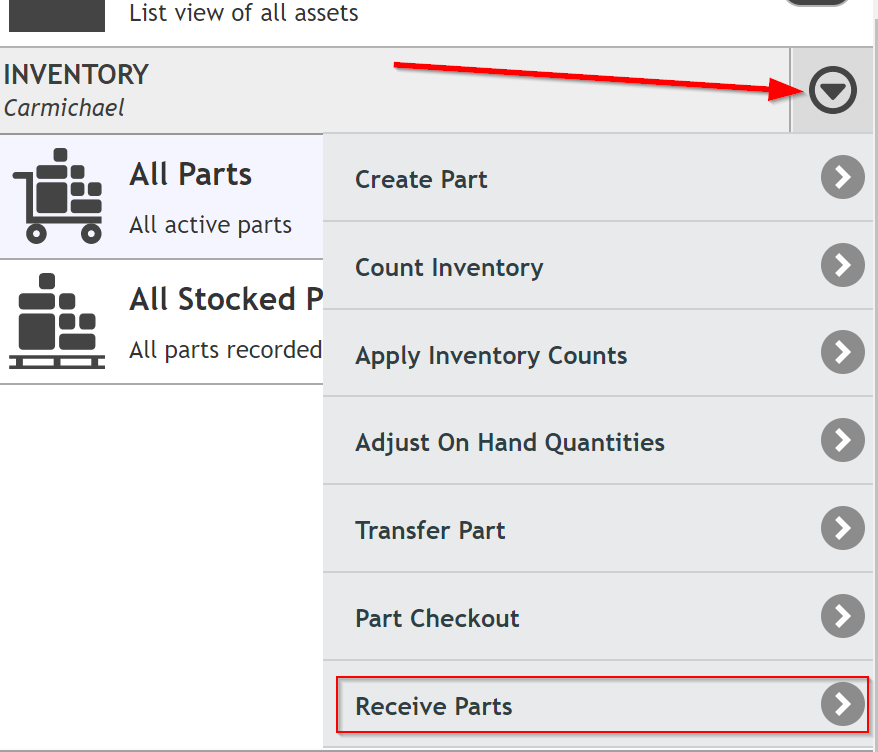Open the All Parts list title
Screen dimensions: 878x752
click(190, 174)
